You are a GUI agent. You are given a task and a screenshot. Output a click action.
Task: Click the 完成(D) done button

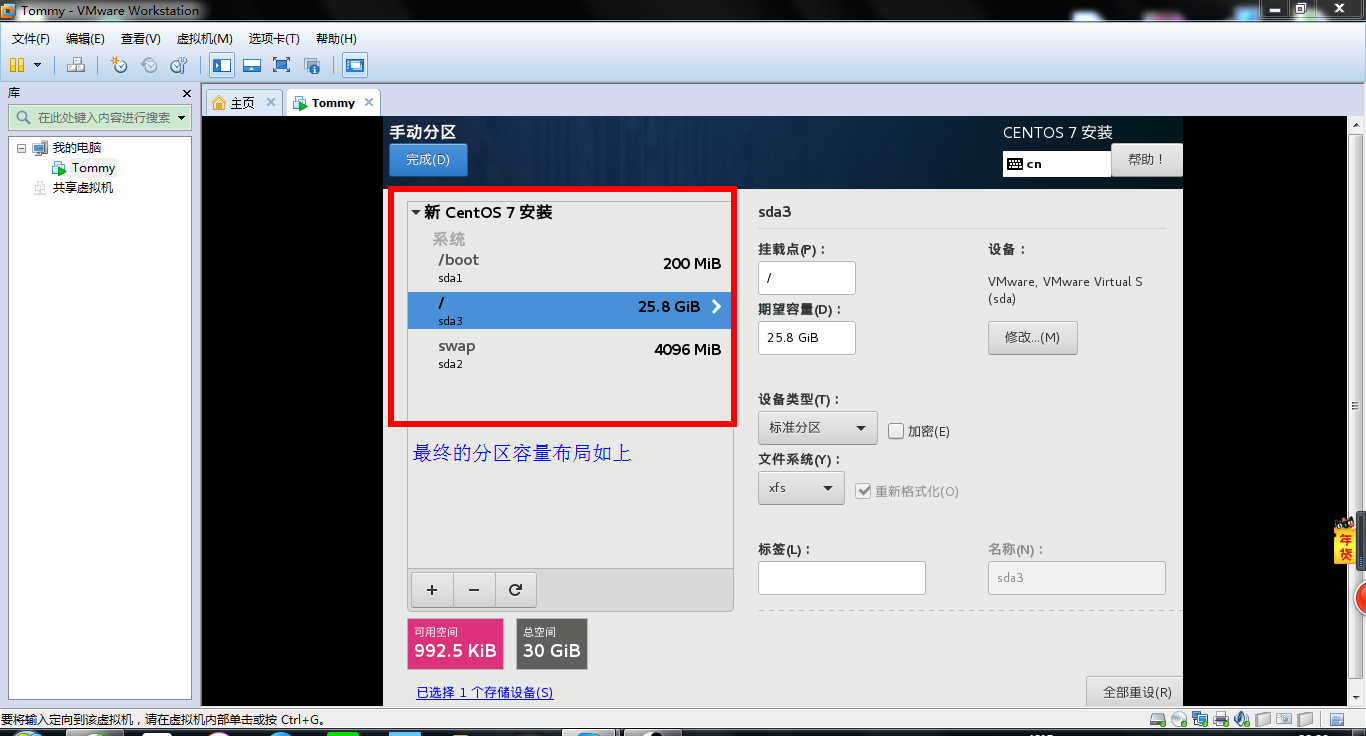[428, 160]
